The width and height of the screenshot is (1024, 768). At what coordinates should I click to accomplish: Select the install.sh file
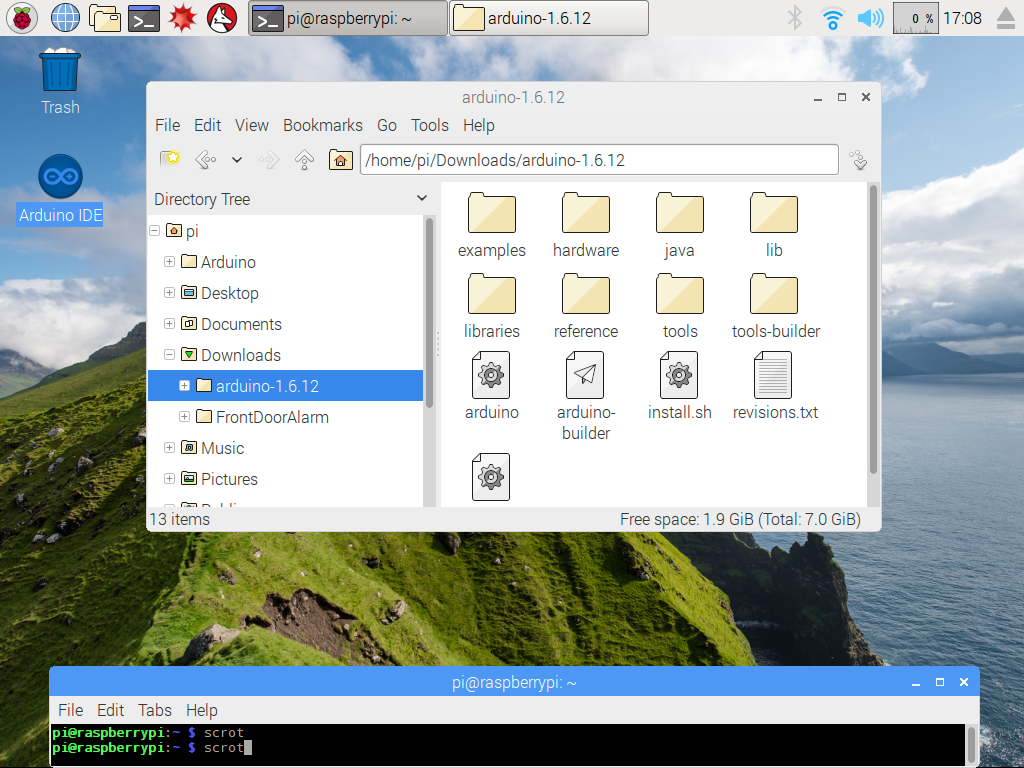(679, 386)
